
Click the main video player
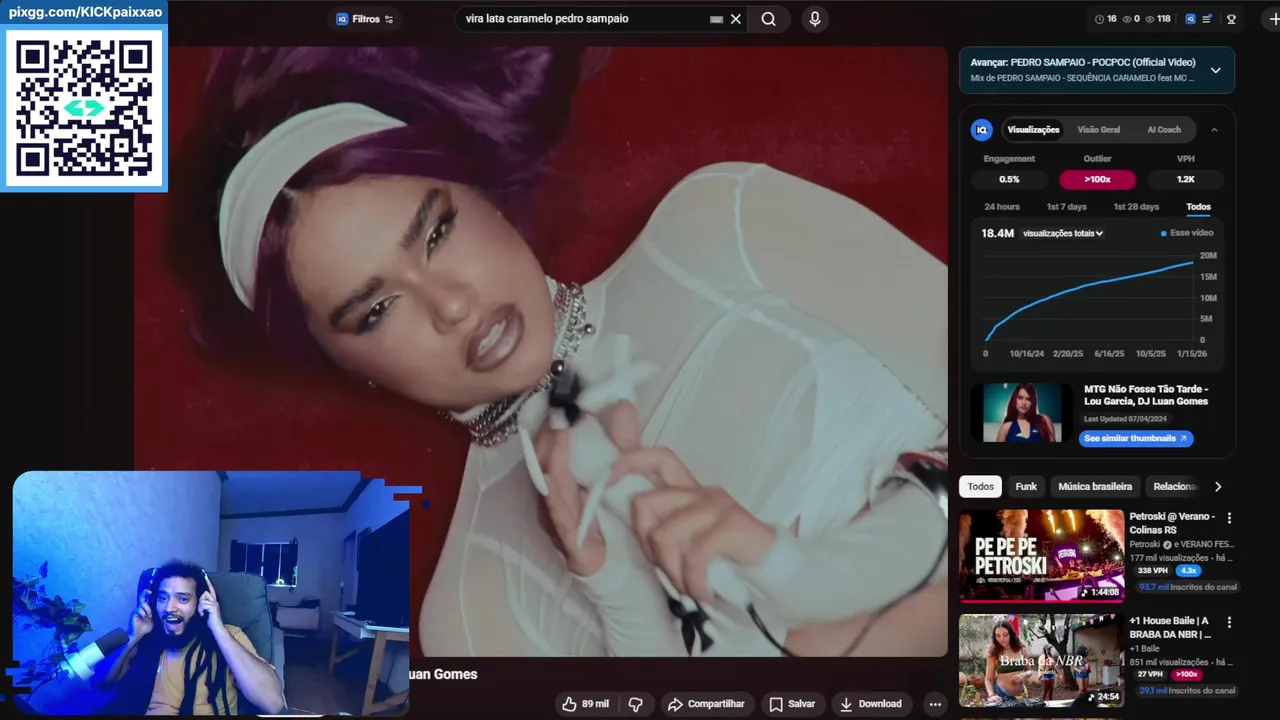541,351
